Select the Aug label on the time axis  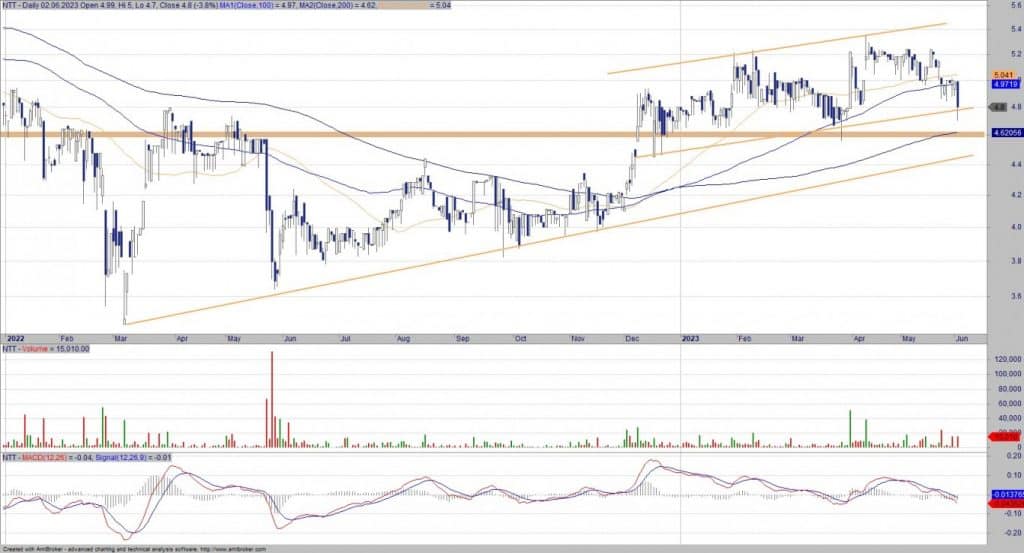click(402, 339)
